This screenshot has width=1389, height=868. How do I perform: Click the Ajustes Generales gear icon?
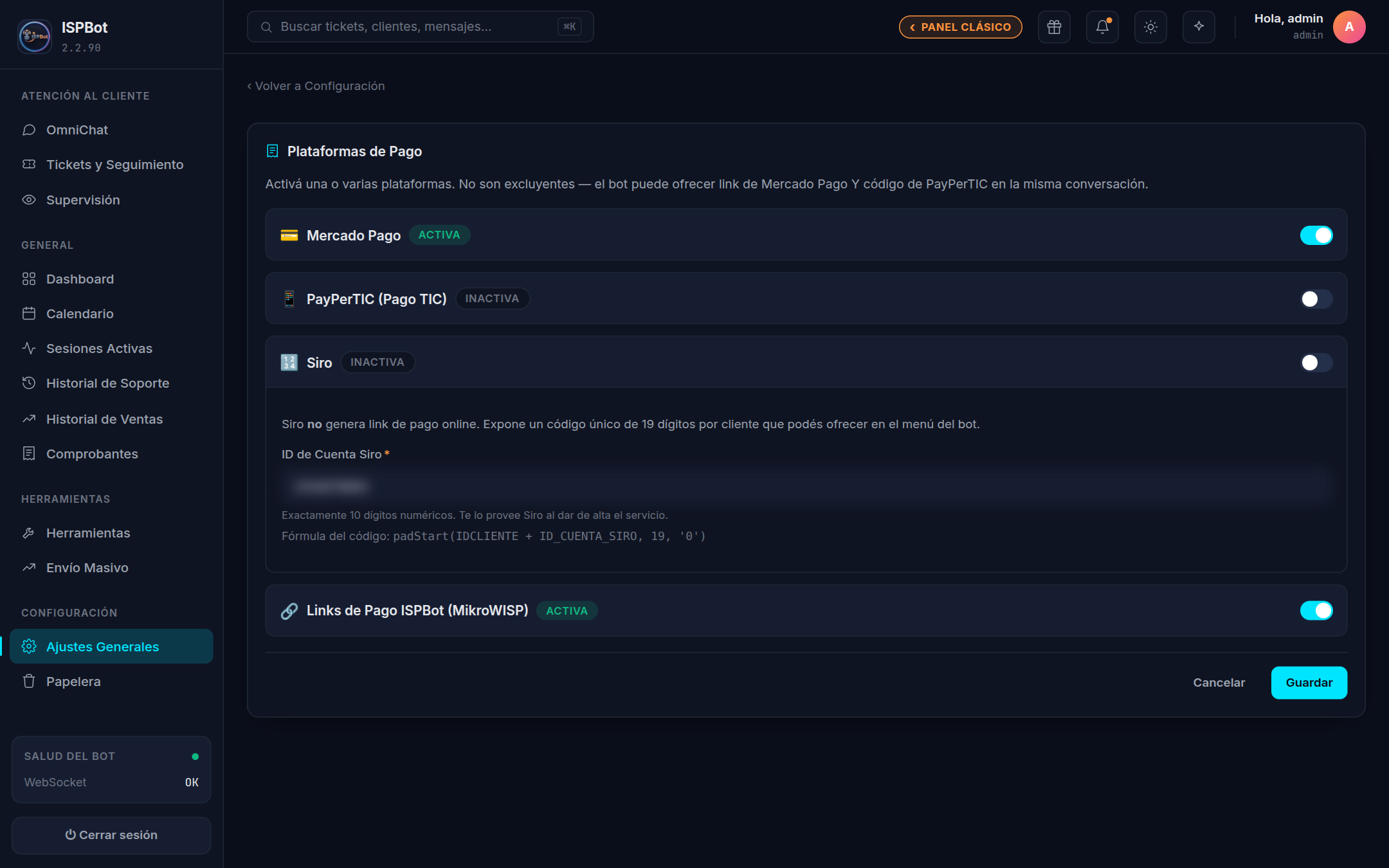pyautogui.click(x=29, y=647)
